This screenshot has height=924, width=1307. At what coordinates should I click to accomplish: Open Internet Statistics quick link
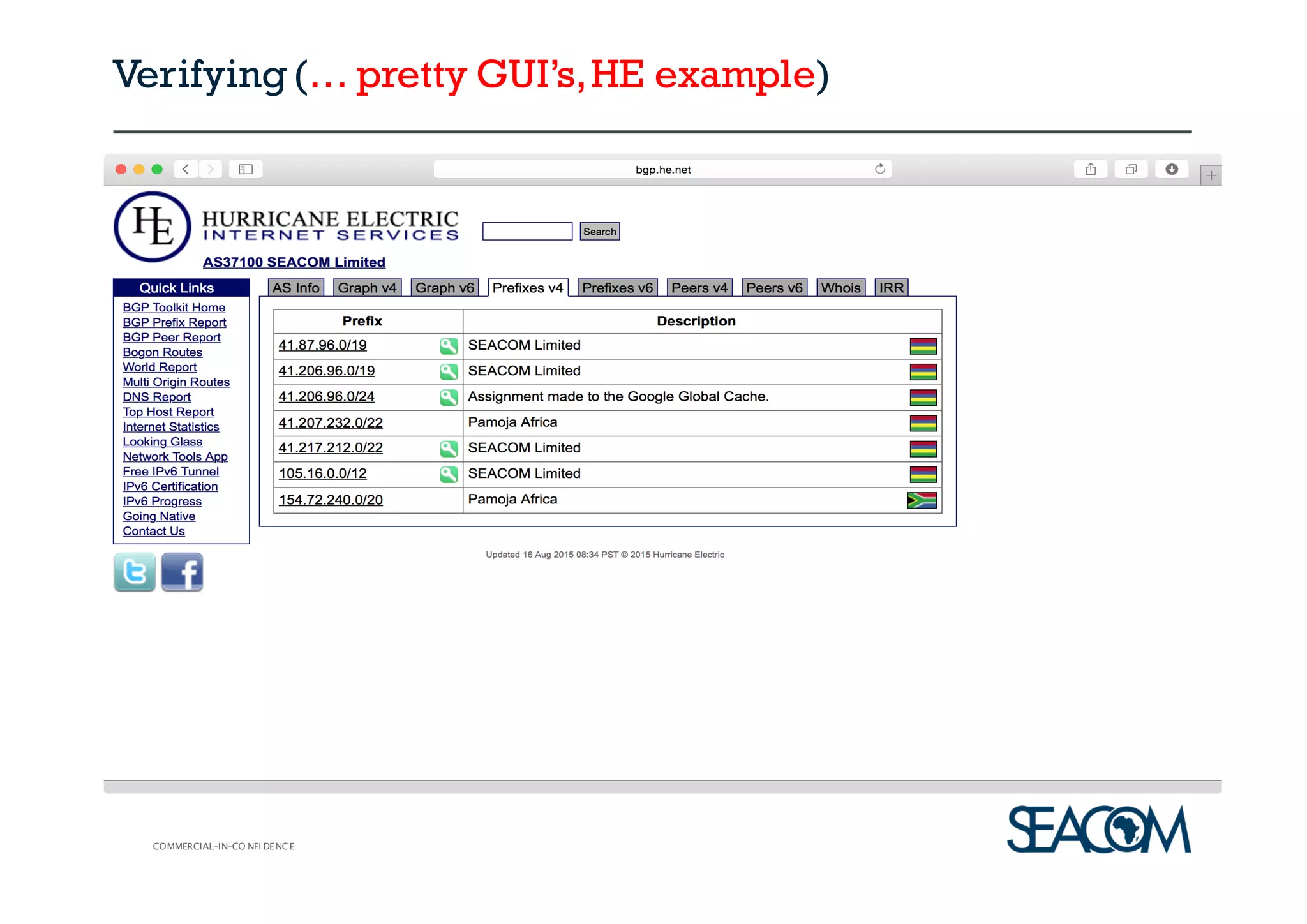click(x=171, y=427)
